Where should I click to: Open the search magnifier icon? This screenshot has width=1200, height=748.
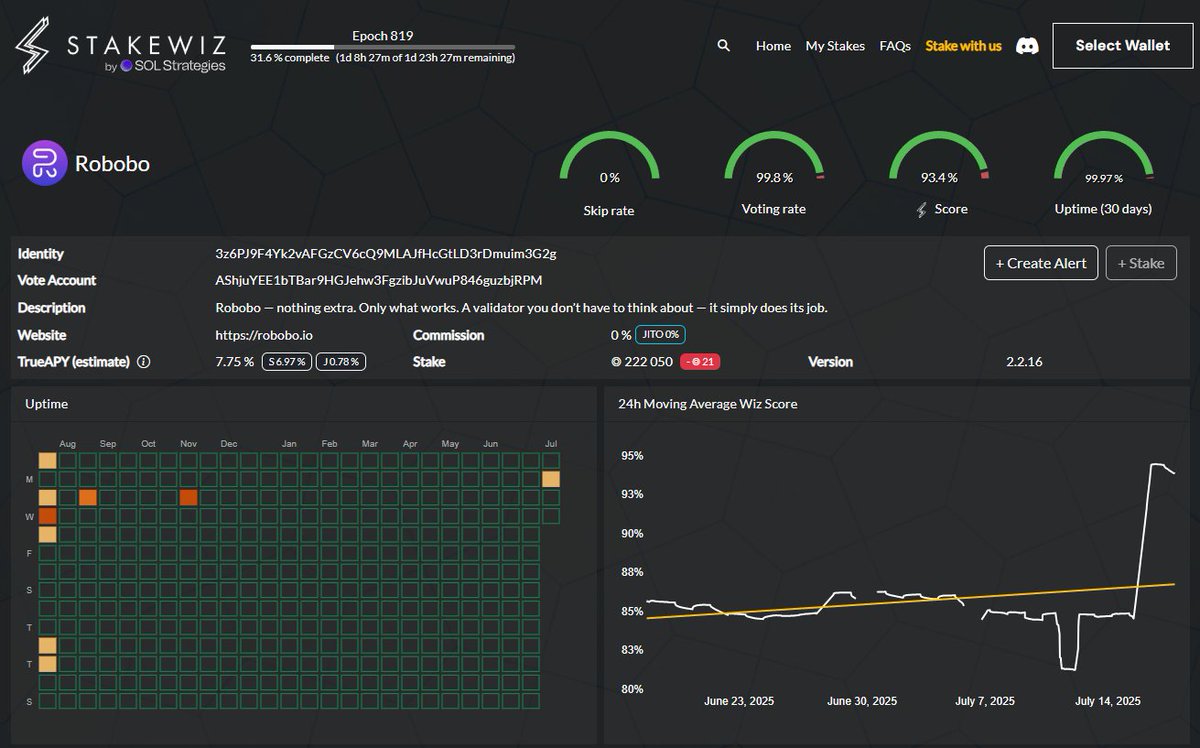coord(724,46)
